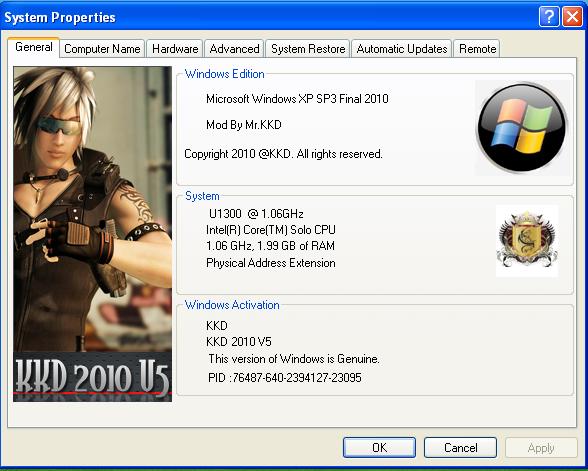Click the U1300 @ 1.06GHz text

coord(256,214)
